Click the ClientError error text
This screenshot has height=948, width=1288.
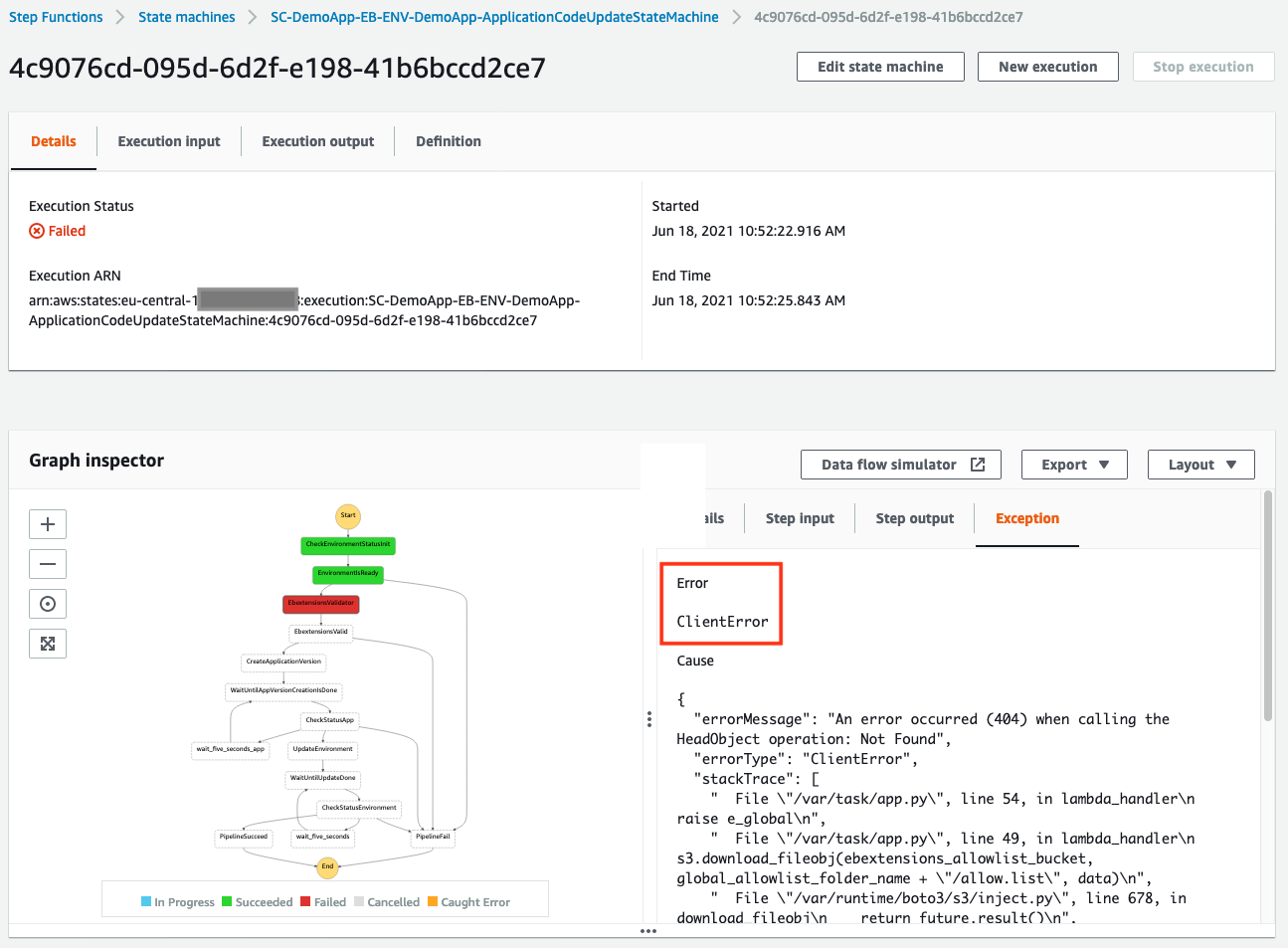pos(723,622)
